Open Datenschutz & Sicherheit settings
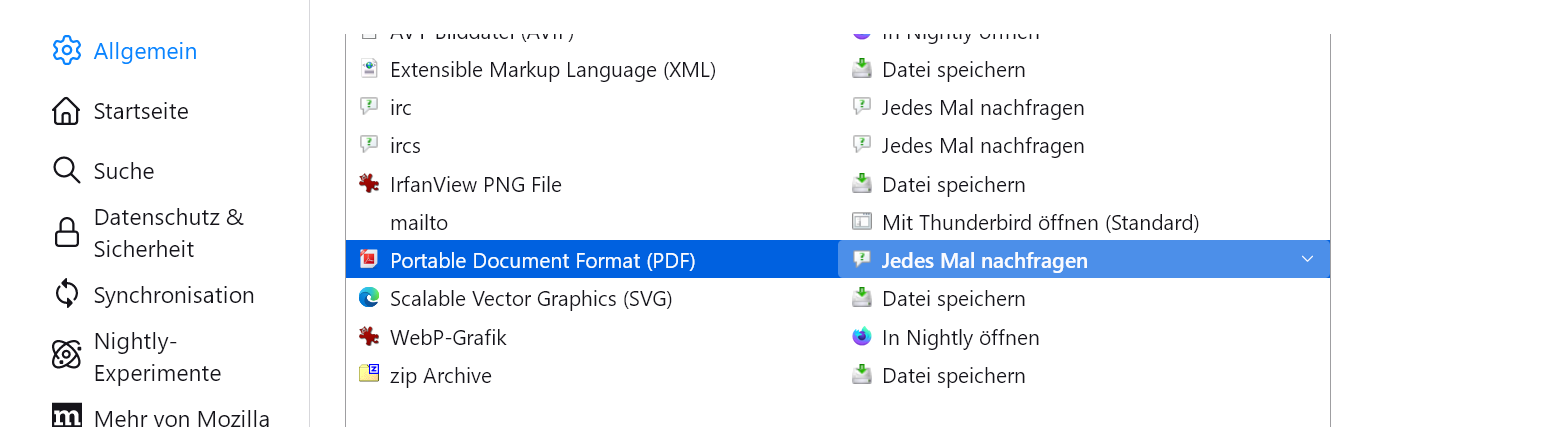The image size is (1559, 427). coord(169,233)
